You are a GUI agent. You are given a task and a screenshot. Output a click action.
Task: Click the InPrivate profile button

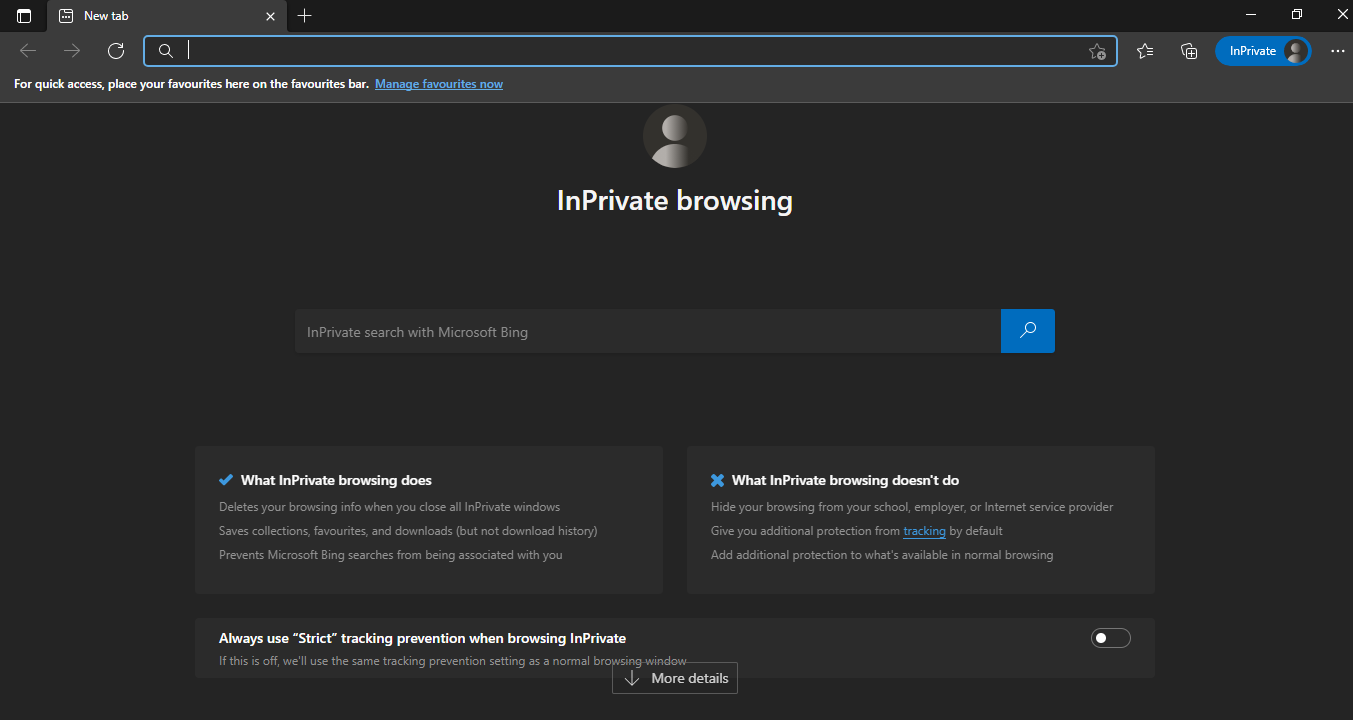pyautogui.click(x=1262, y=51)
